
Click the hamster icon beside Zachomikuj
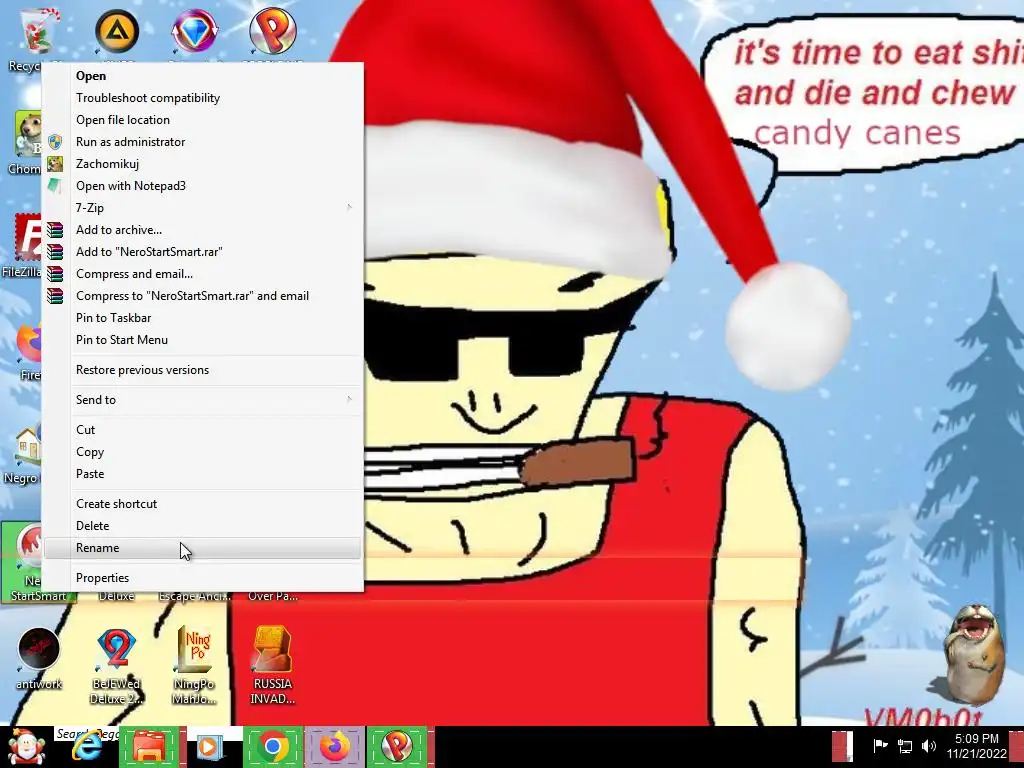55,164
